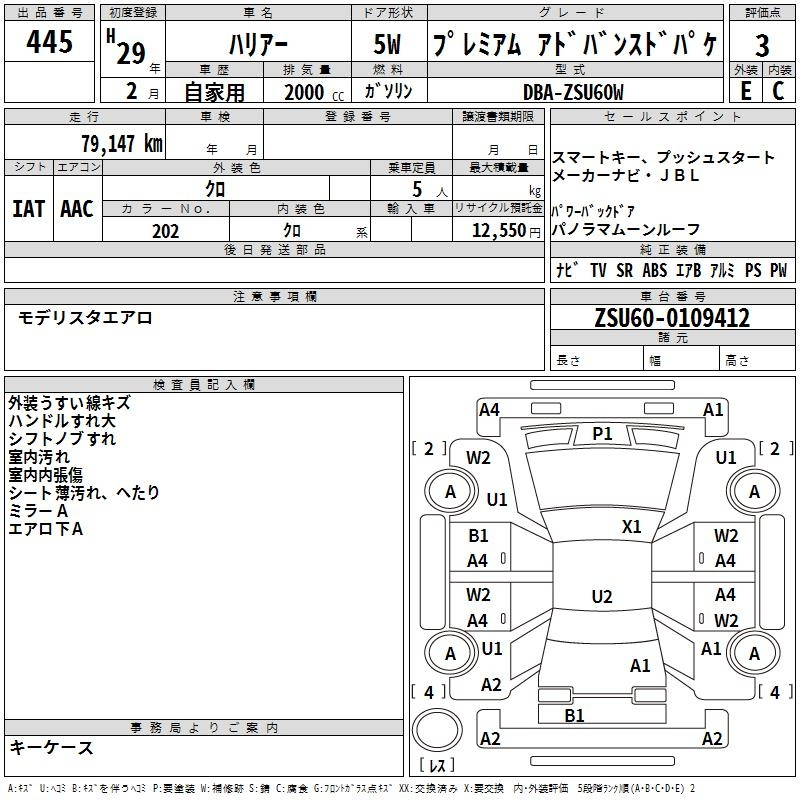Select the U2 mark on the car diagram

(x=602, y=597)
